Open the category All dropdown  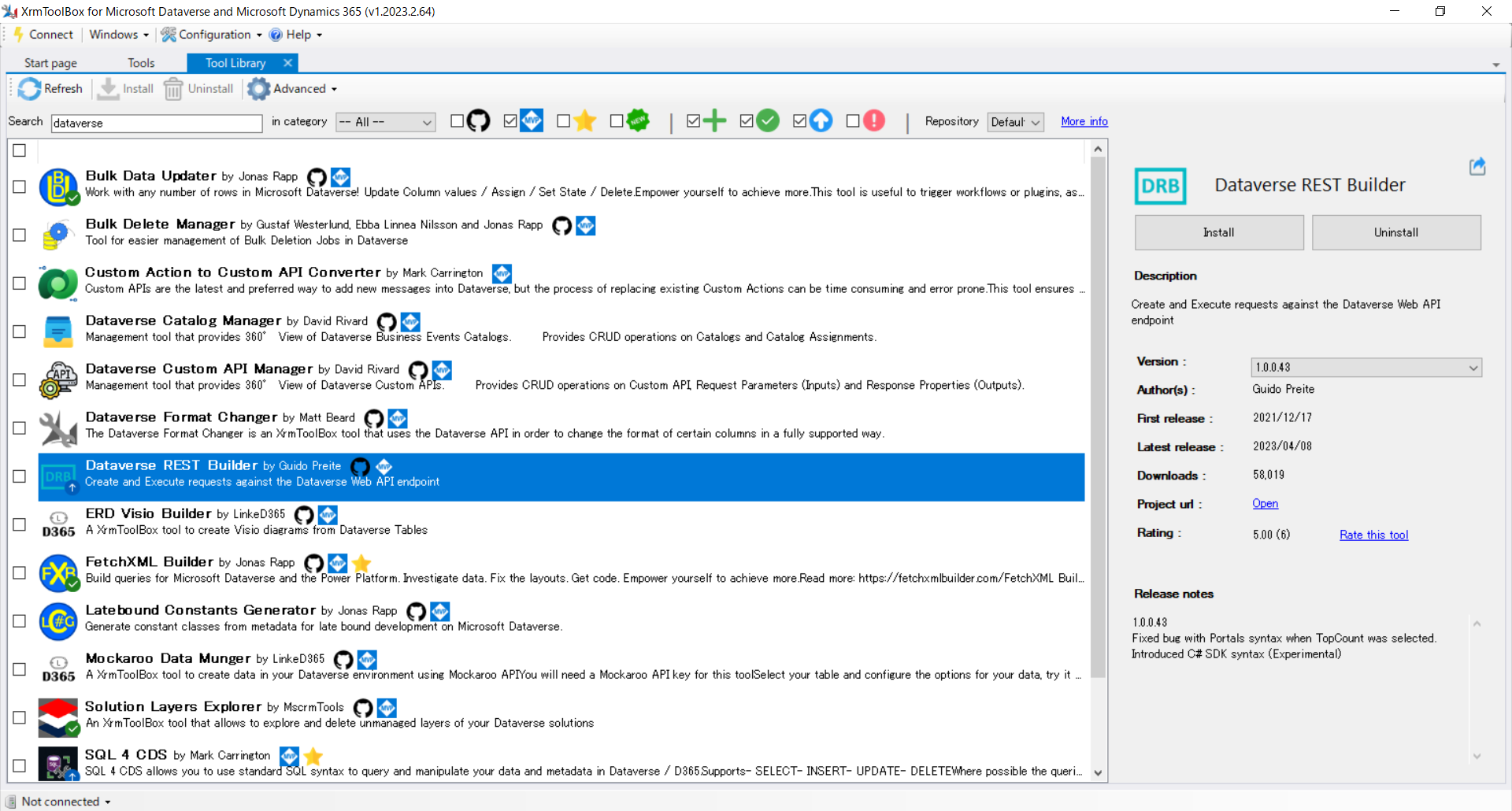(x=385, y=122)
